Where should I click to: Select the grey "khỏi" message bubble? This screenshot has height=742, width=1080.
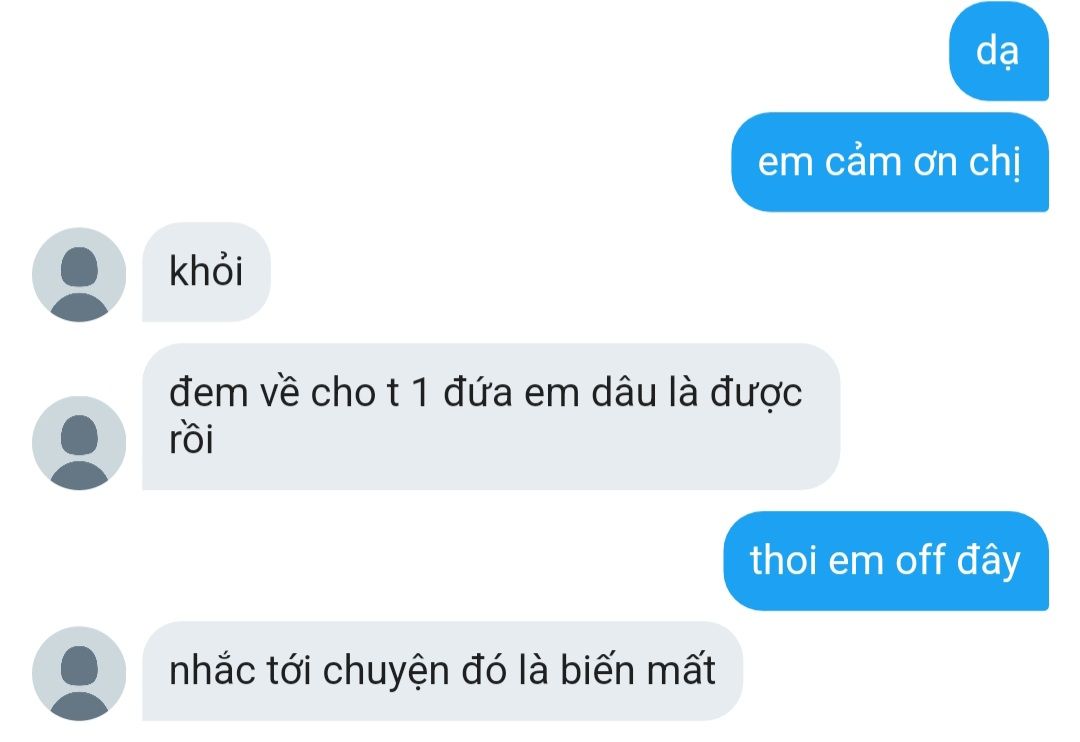(206, 271)
